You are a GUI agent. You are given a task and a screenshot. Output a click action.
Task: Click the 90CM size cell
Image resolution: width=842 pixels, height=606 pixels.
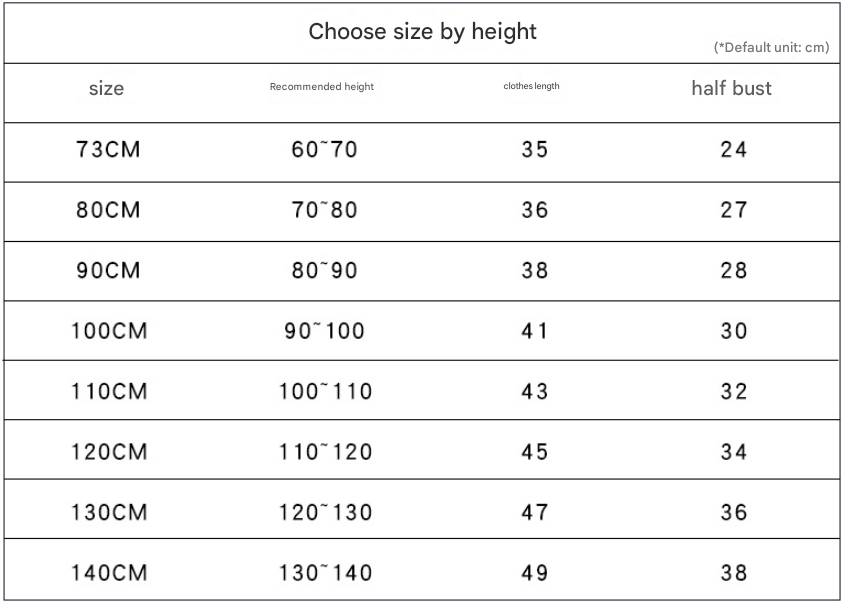pyautogui.click(x=108, y=271)
